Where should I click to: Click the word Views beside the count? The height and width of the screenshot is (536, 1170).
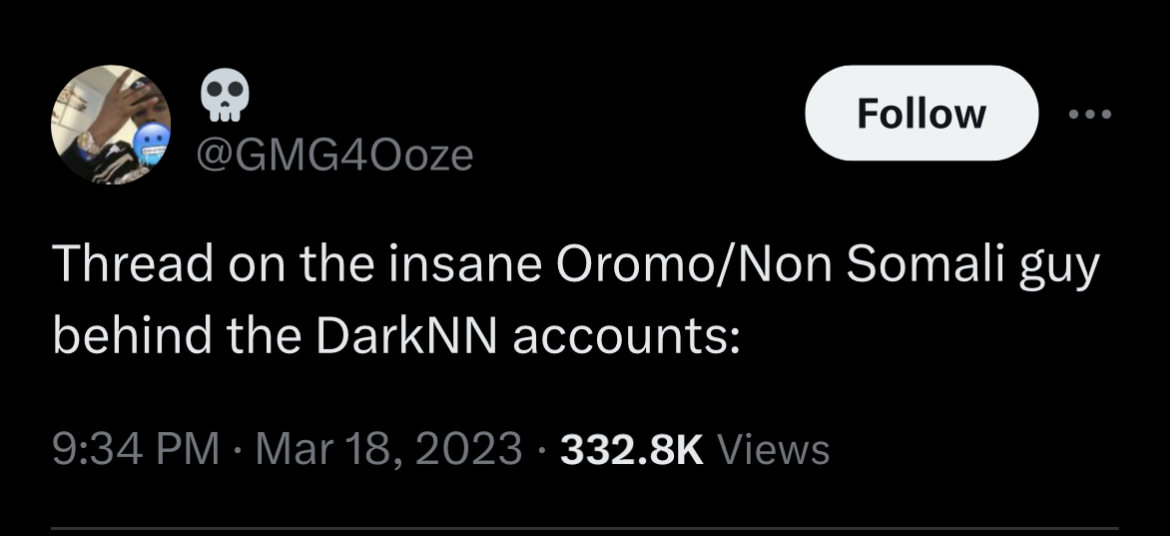click(x=773, y=449)
